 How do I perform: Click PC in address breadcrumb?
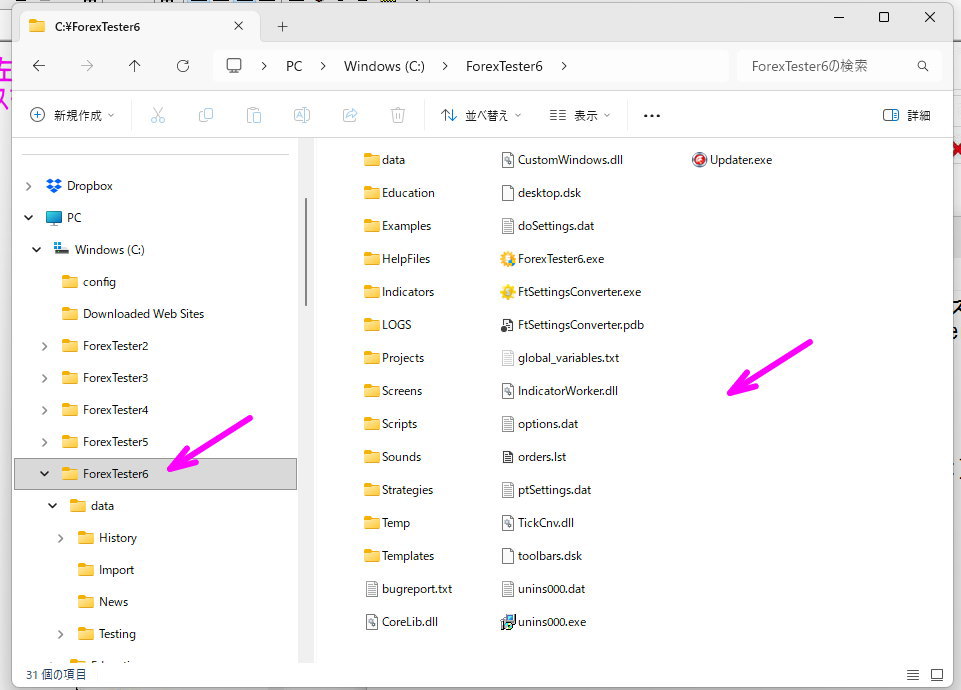[294, 66]
